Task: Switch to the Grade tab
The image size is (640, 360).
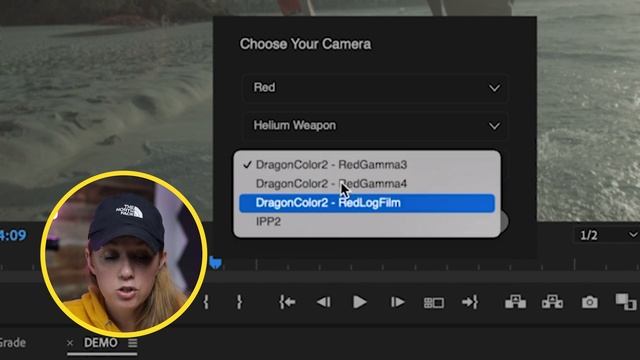Action: click(x=13, y=343)
